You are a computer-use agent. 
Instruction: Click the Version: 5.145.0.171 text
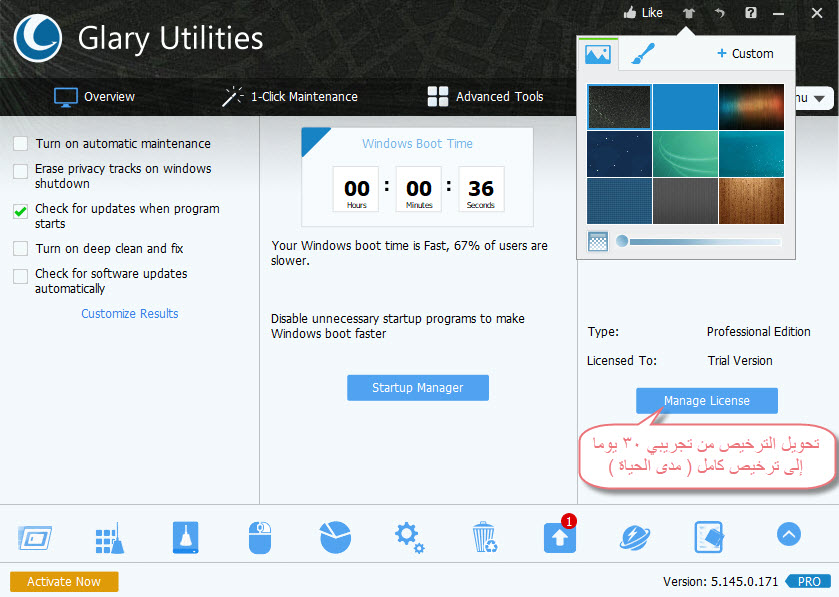720,581
